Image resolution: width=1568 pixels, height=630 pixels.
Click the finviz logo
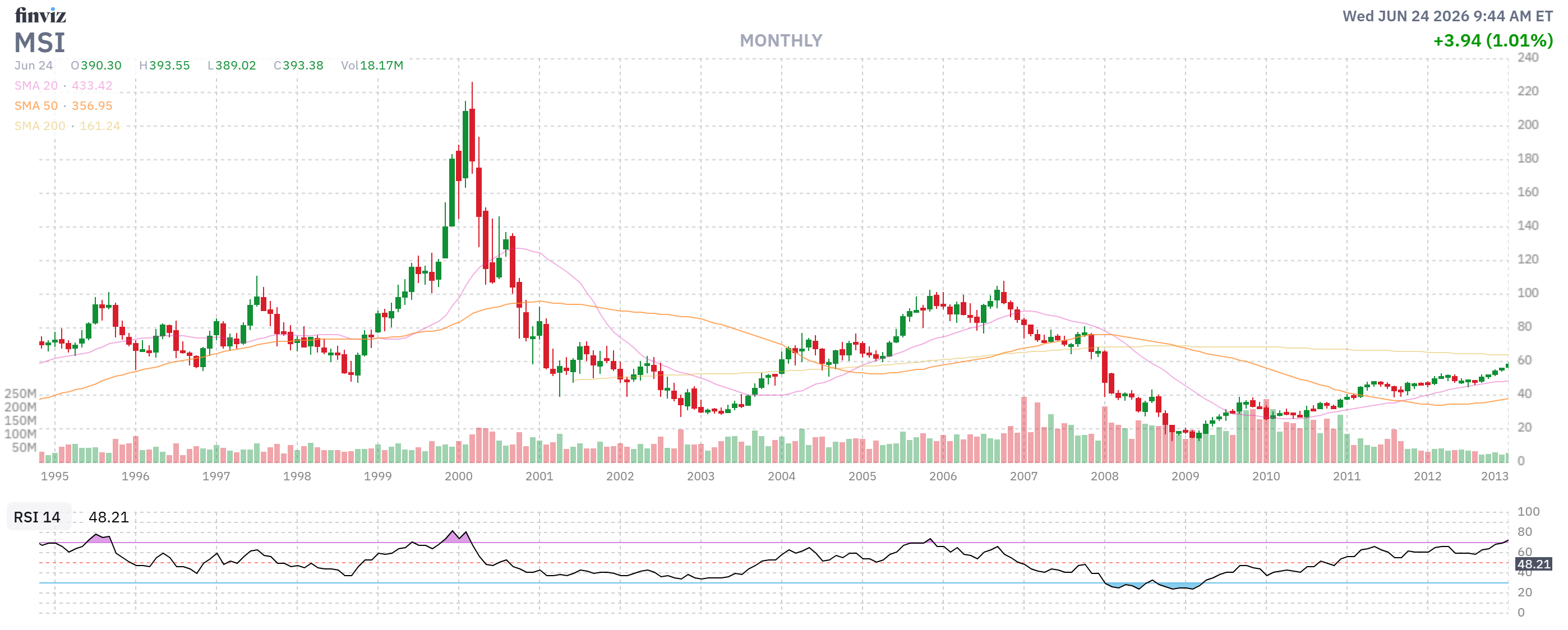(40, 15)
